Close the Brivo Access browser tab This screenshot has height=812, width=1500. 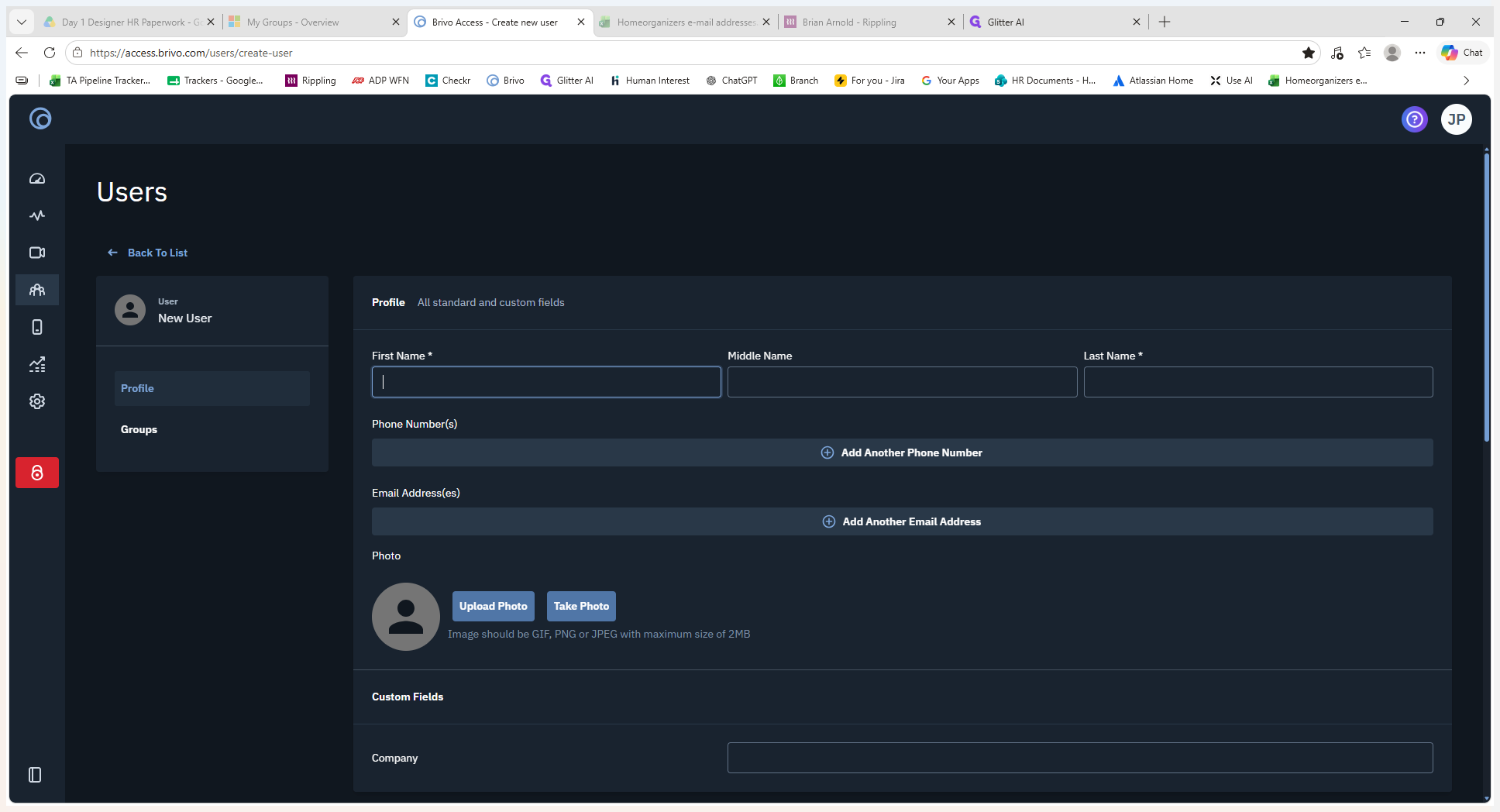tap(581, 22)
